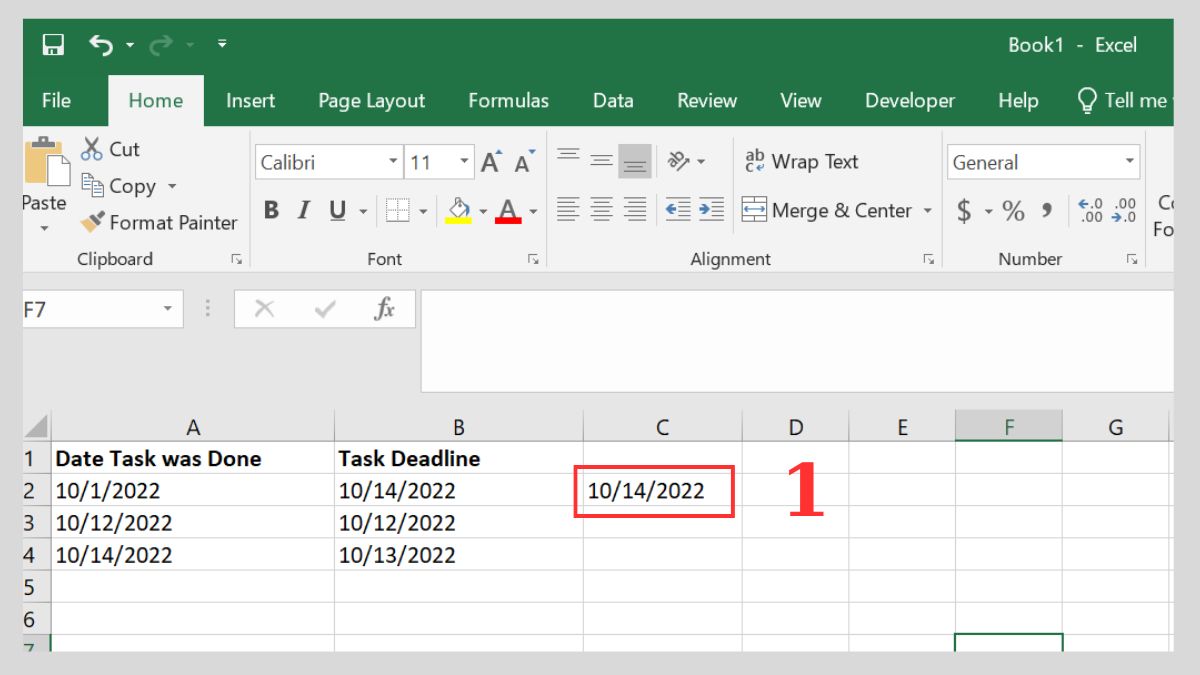Open the Developer tab
This screenshot has width=1200, height=675.
pos(909,100)
